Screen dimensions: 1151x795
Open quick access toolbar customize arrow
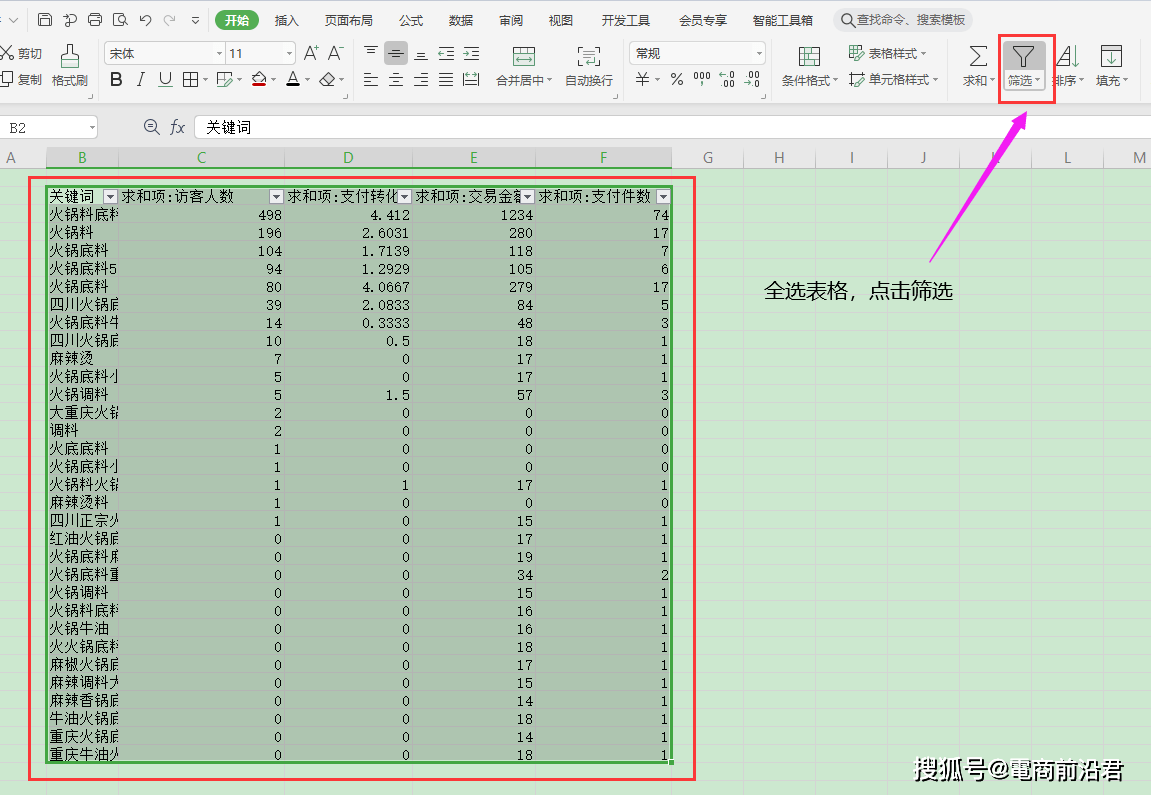pos(195,21)
